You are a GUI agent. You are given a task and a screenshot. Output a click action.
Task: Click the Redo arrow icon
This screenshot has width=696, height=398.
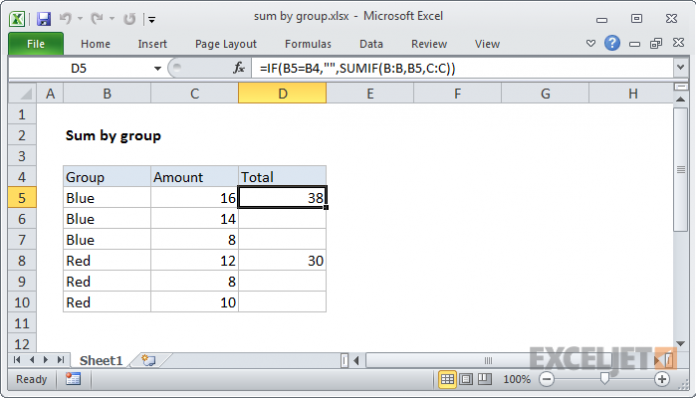[x=96, y=18]
